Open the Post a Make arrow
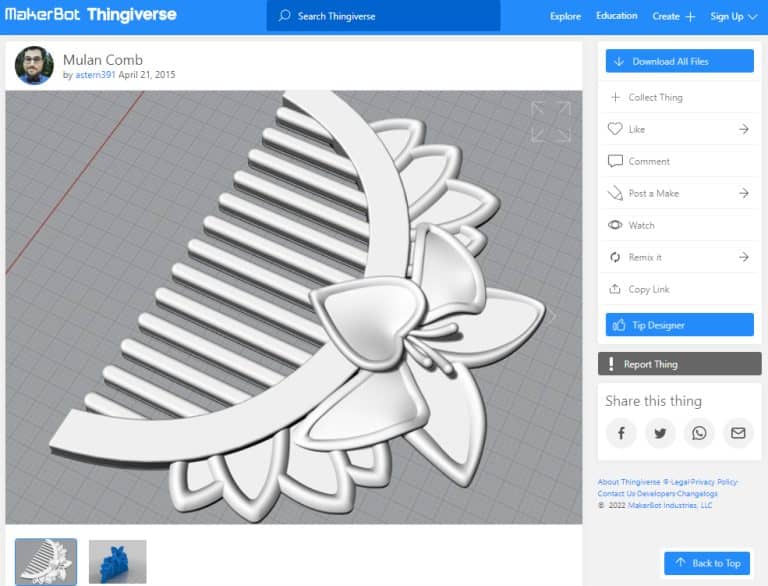The image size is (768, 586). tap(744, 193)
